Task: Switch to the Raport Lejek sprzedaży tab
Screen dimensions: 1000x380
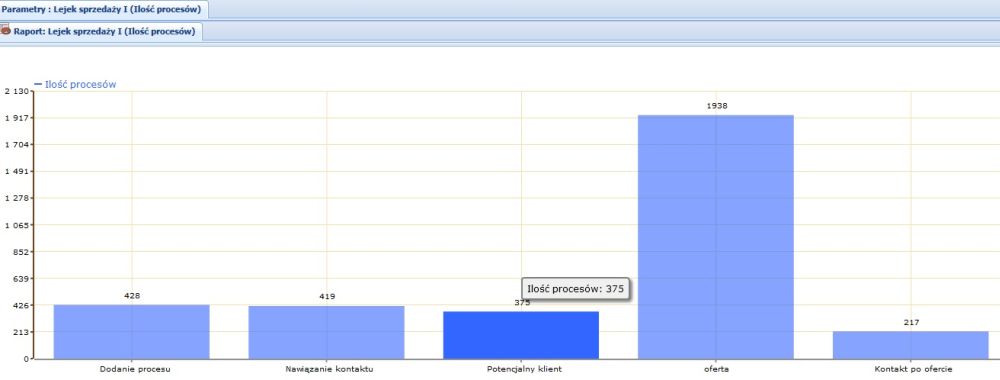Action: pyautogui.click(x=102, y=31)
